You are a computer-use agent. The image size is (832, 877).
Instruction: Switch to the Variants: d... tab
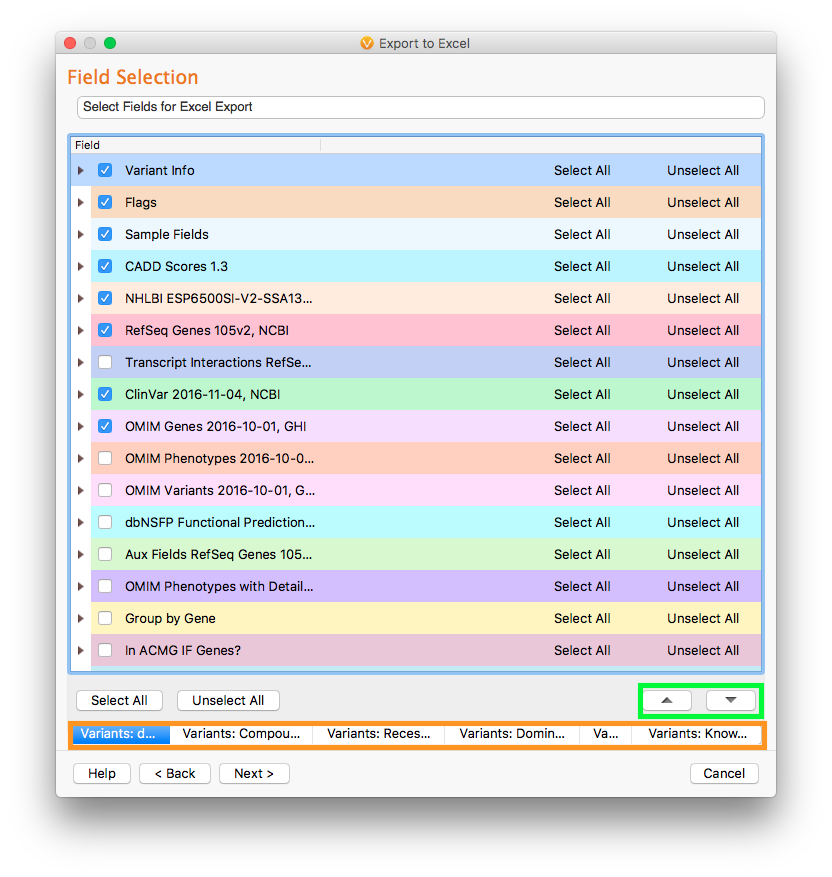point(121,734)
